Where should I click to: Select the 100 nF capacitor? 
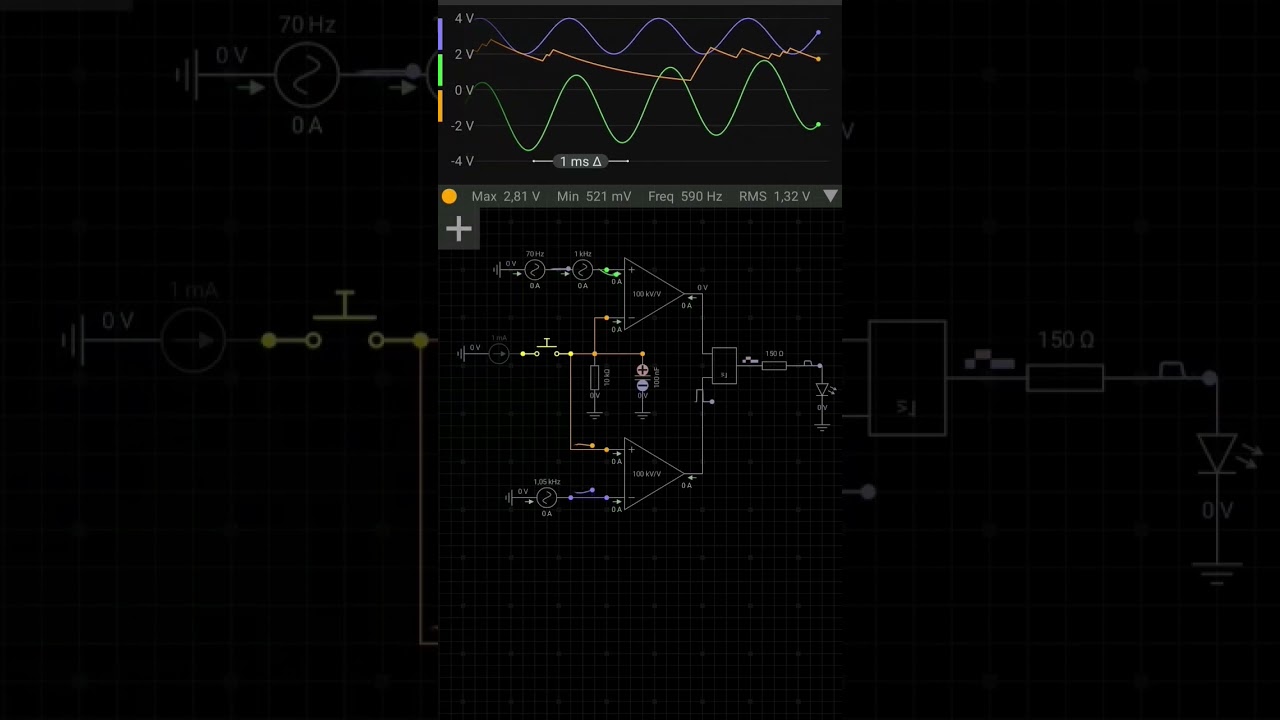click(643, 377)
